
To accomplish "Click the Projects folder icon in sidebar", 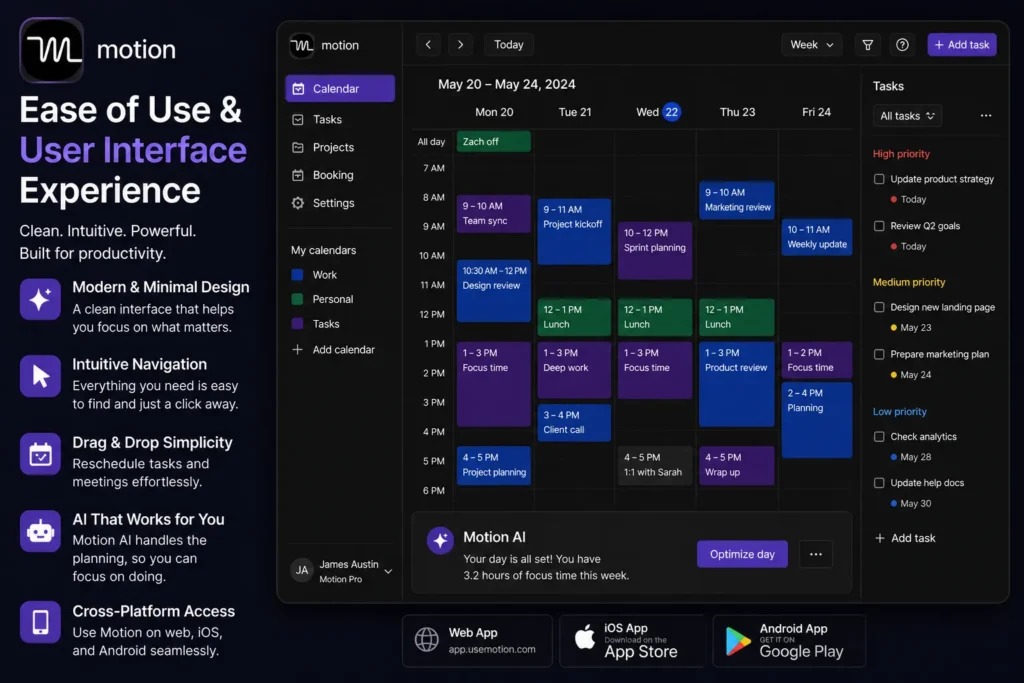I will click(x=298, y=148).
